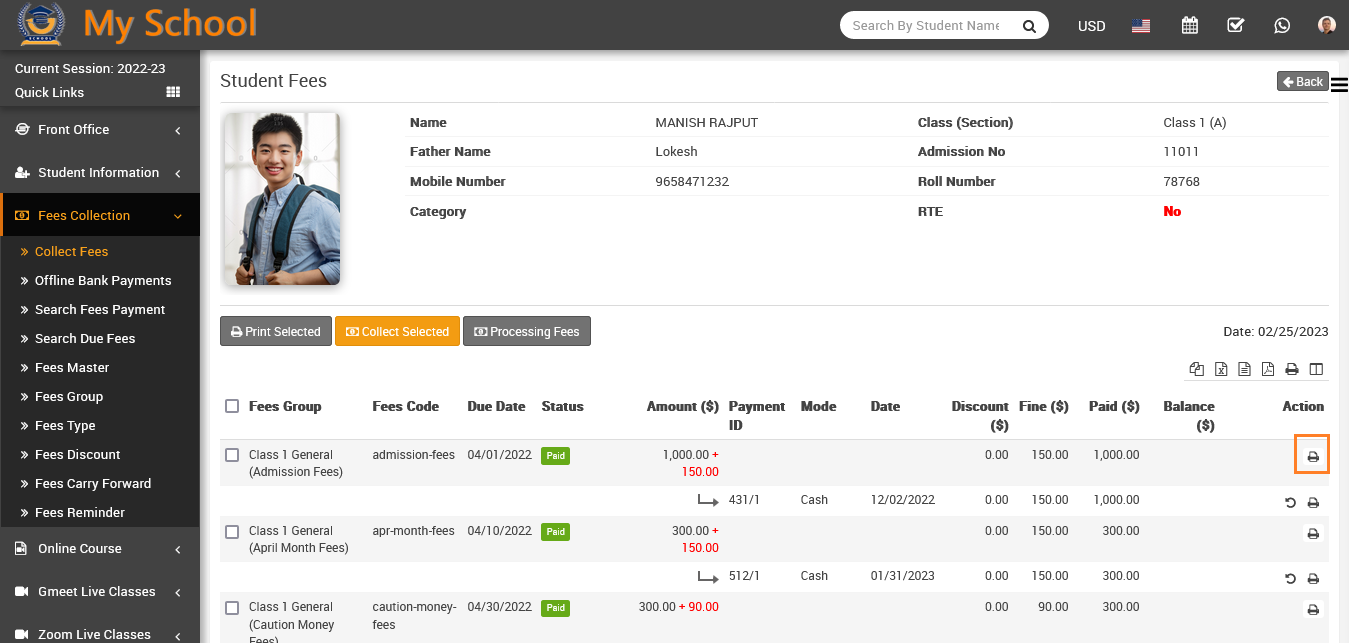Click the Collect Selected button
1349x643 pixels.
click(x=397, y=332)
